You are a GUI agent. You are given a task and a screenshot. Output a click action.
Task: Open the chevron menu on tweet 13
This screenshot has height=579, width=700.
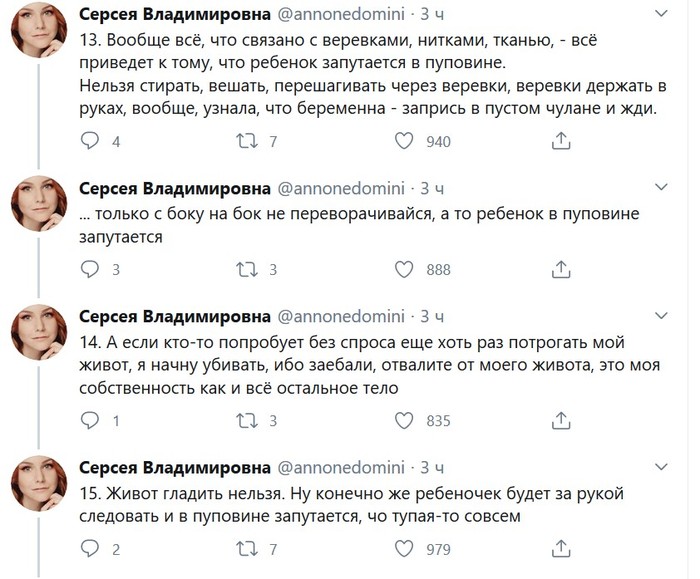(x=661, y=14)
